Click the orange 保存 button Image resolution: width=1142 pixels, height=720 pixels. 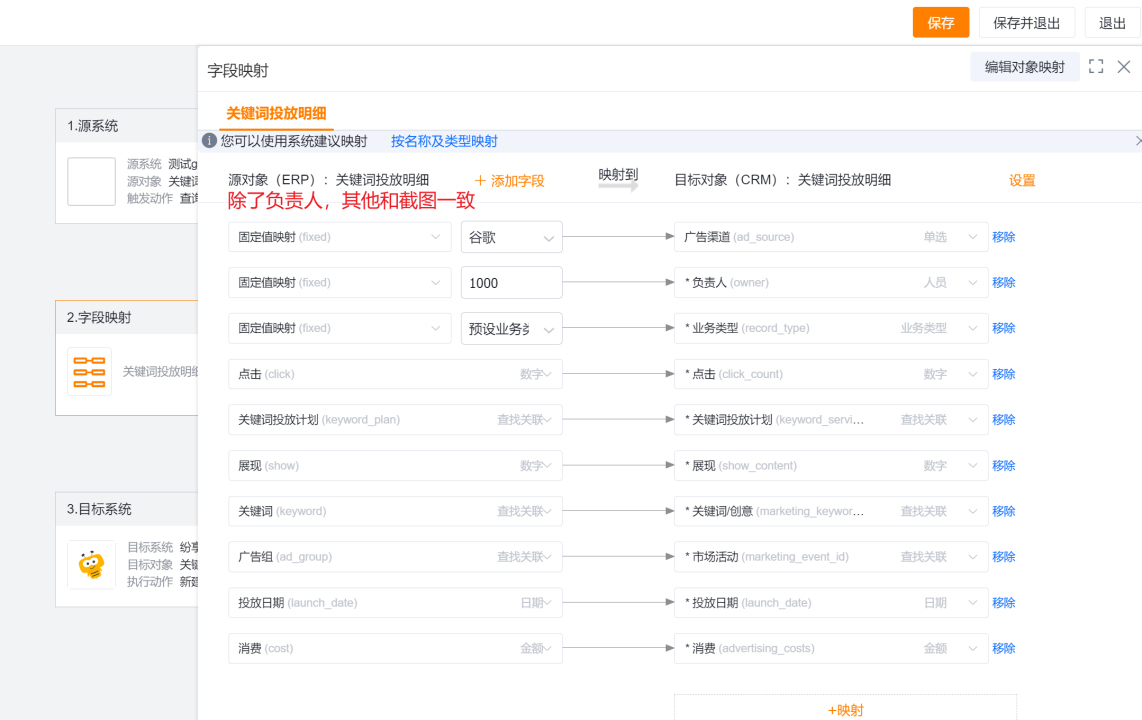[x=940, y=23]
